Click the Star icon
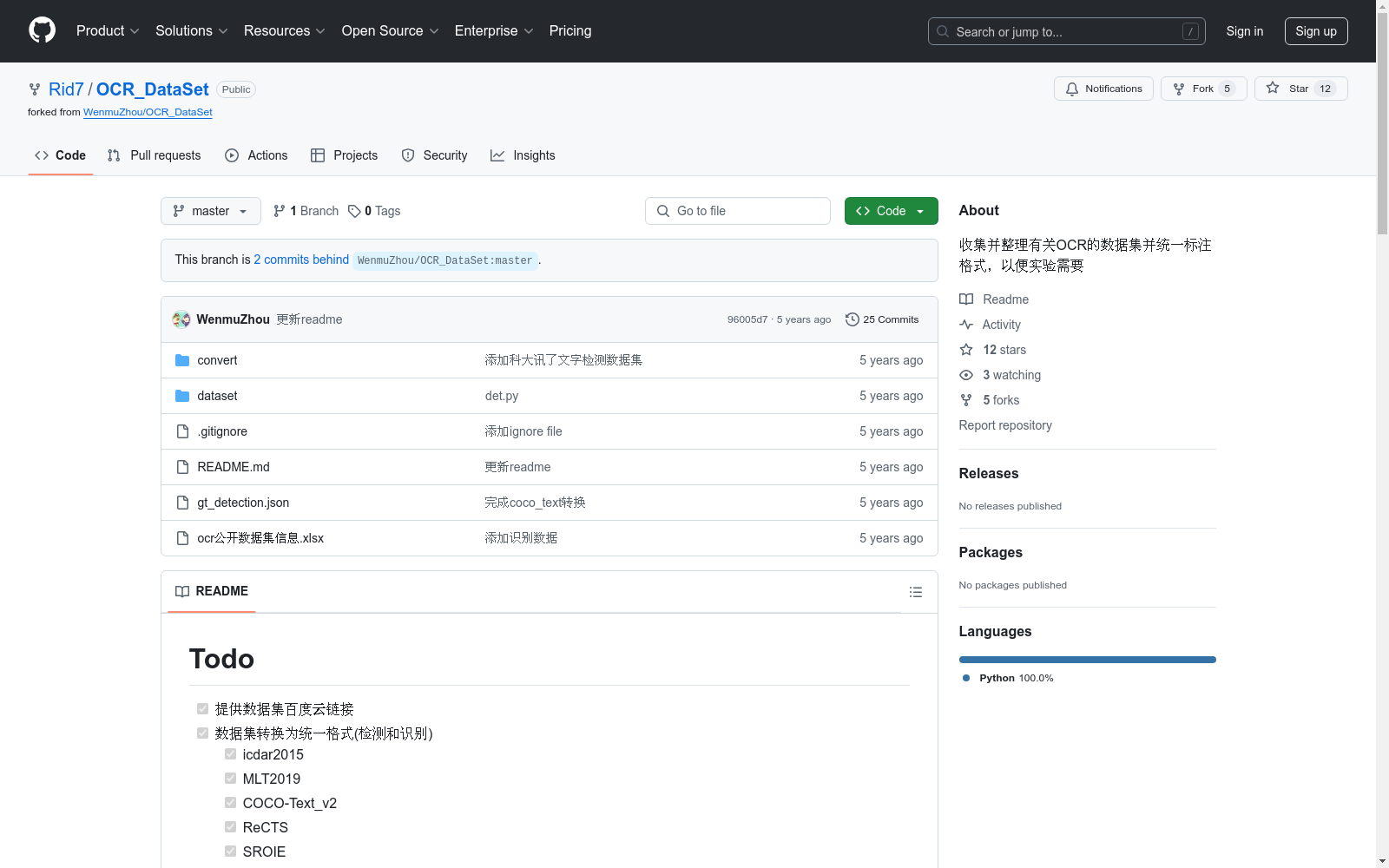1389x868 pixels. point(1273,88)
